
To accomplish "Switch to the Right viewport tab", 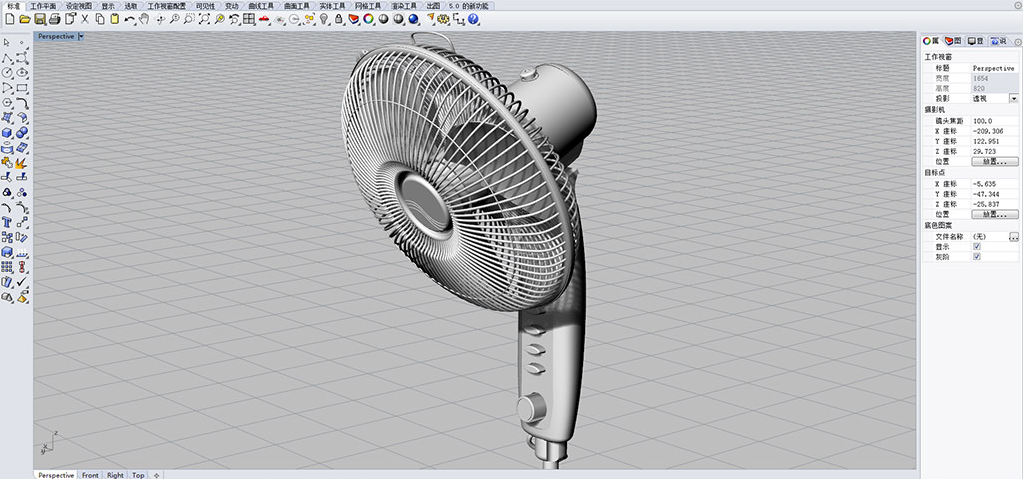I will (x=115, y=475).
